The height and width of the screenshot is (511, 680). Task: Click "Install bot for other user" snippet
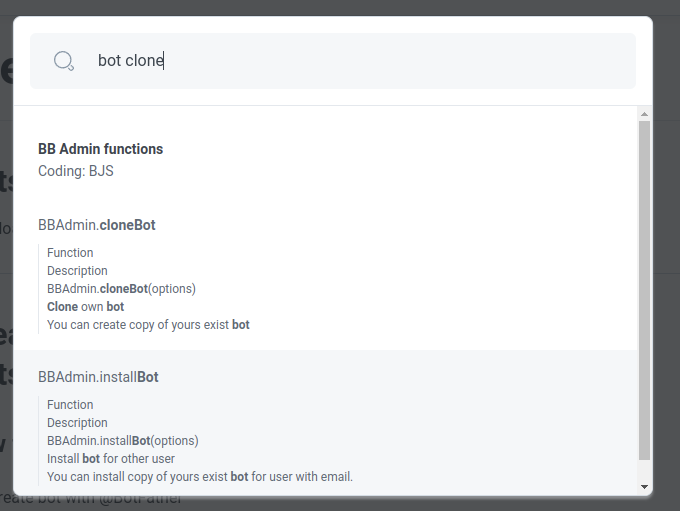(111, 459)
